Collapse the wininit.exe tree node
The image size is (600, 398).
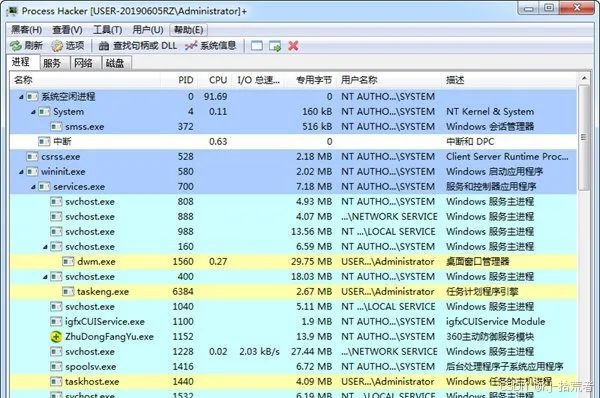tap(21, 172)
